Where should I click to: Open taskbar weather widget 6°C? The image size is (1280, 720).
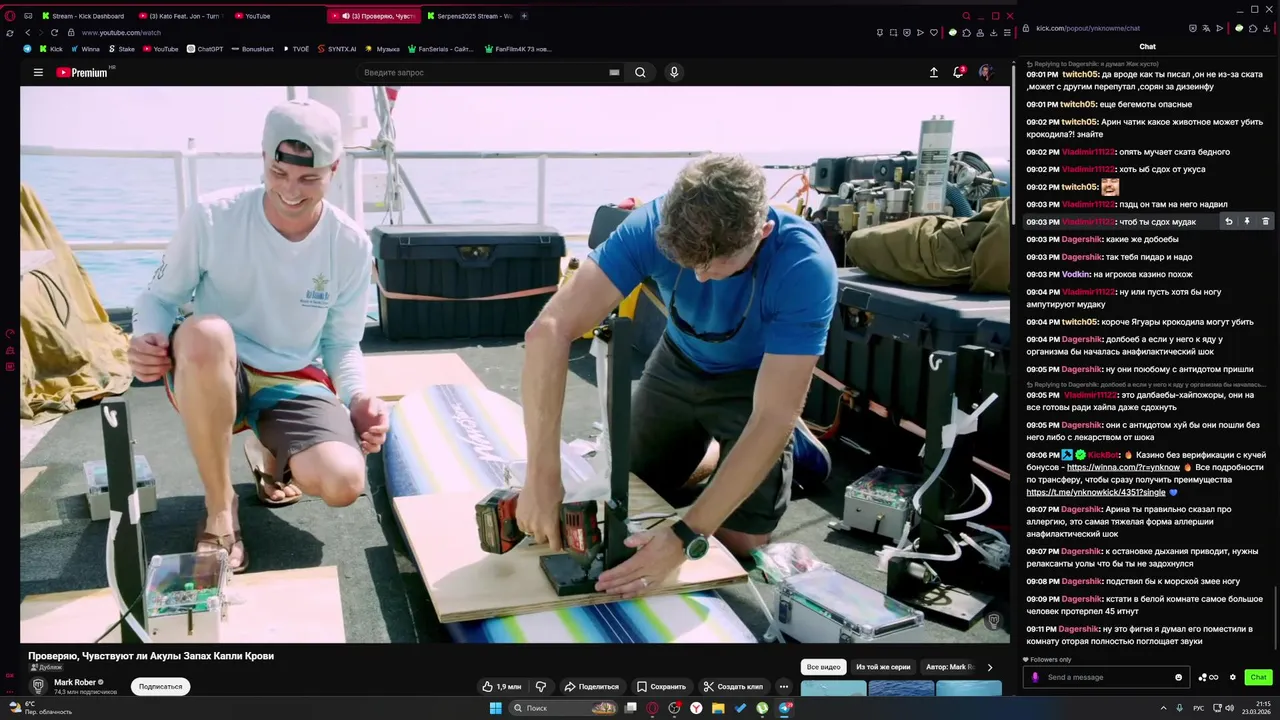tap(40, 708)
